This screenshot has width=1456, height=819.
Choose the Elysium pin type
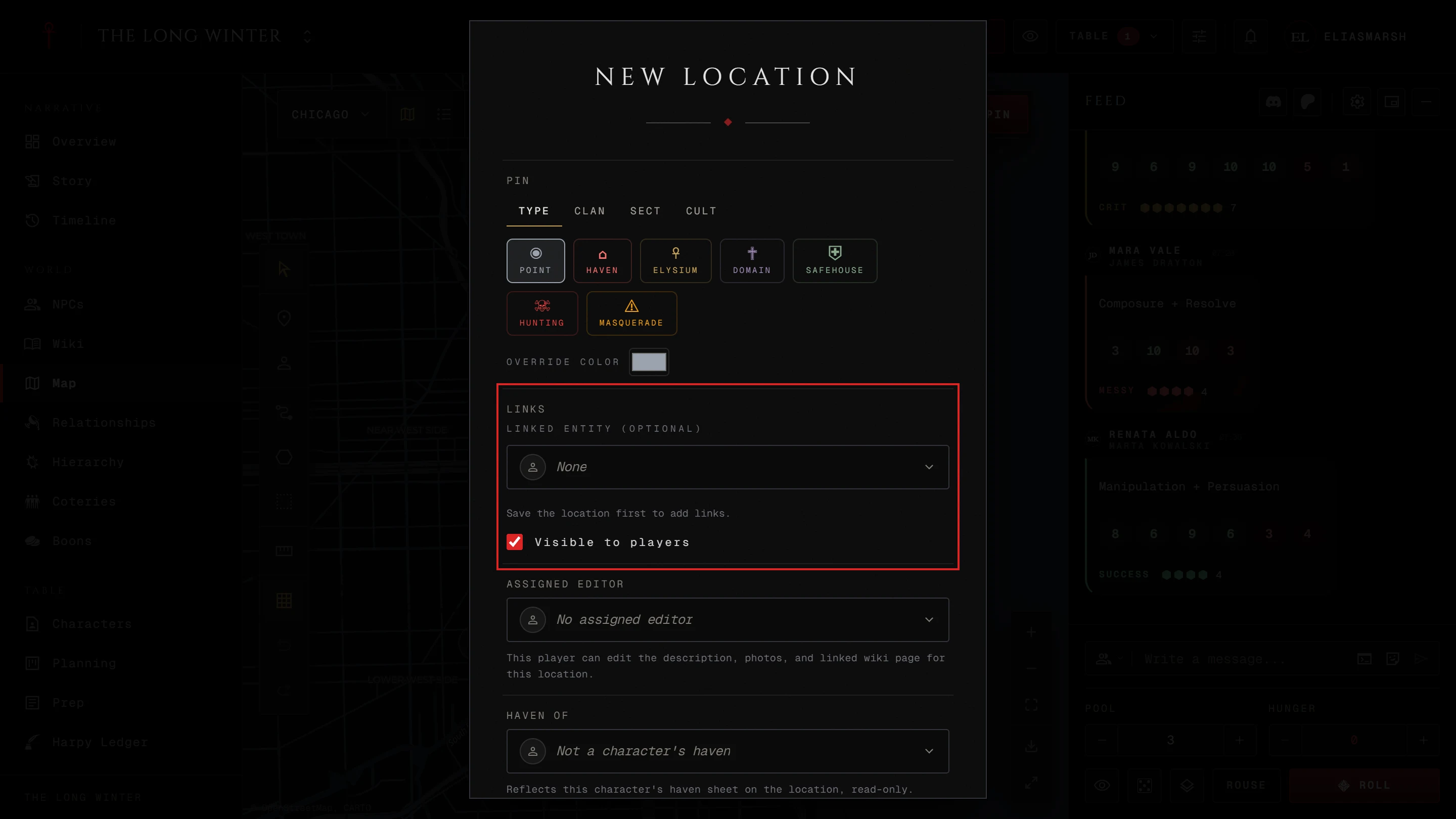click(x=675, y=260)
